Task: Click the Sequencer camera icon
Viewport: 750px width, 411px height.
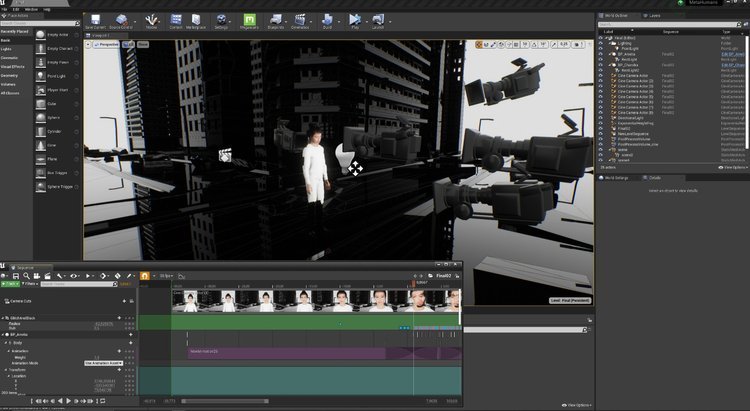Action: pos(37,276)
